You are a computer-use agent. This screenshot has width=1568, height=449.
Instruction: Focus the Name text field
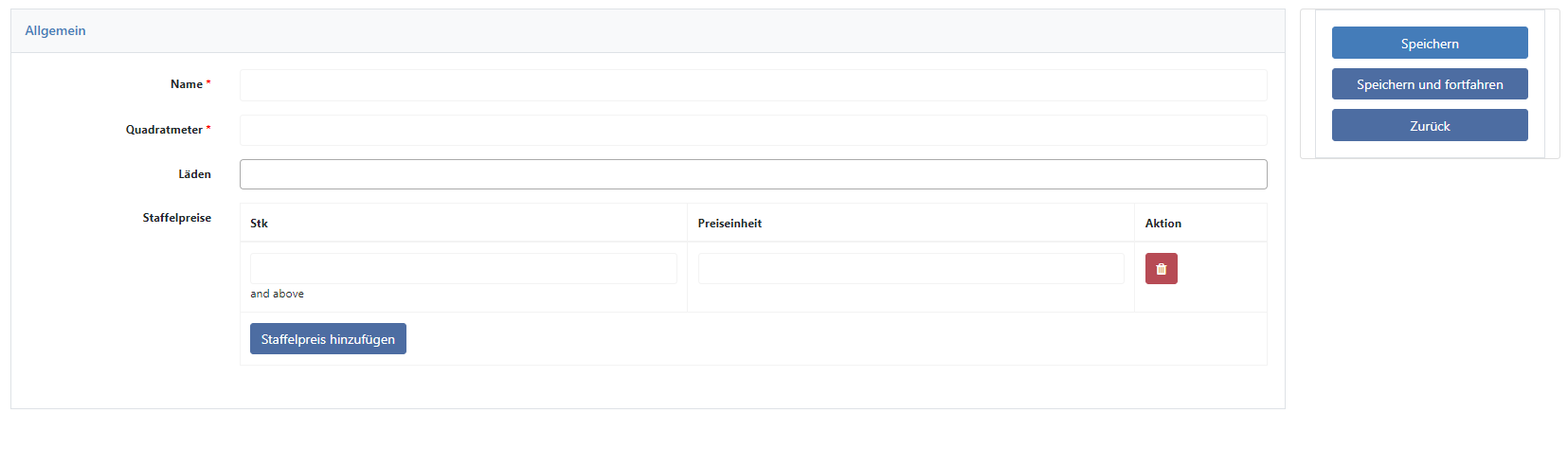[x=753, y=85]
